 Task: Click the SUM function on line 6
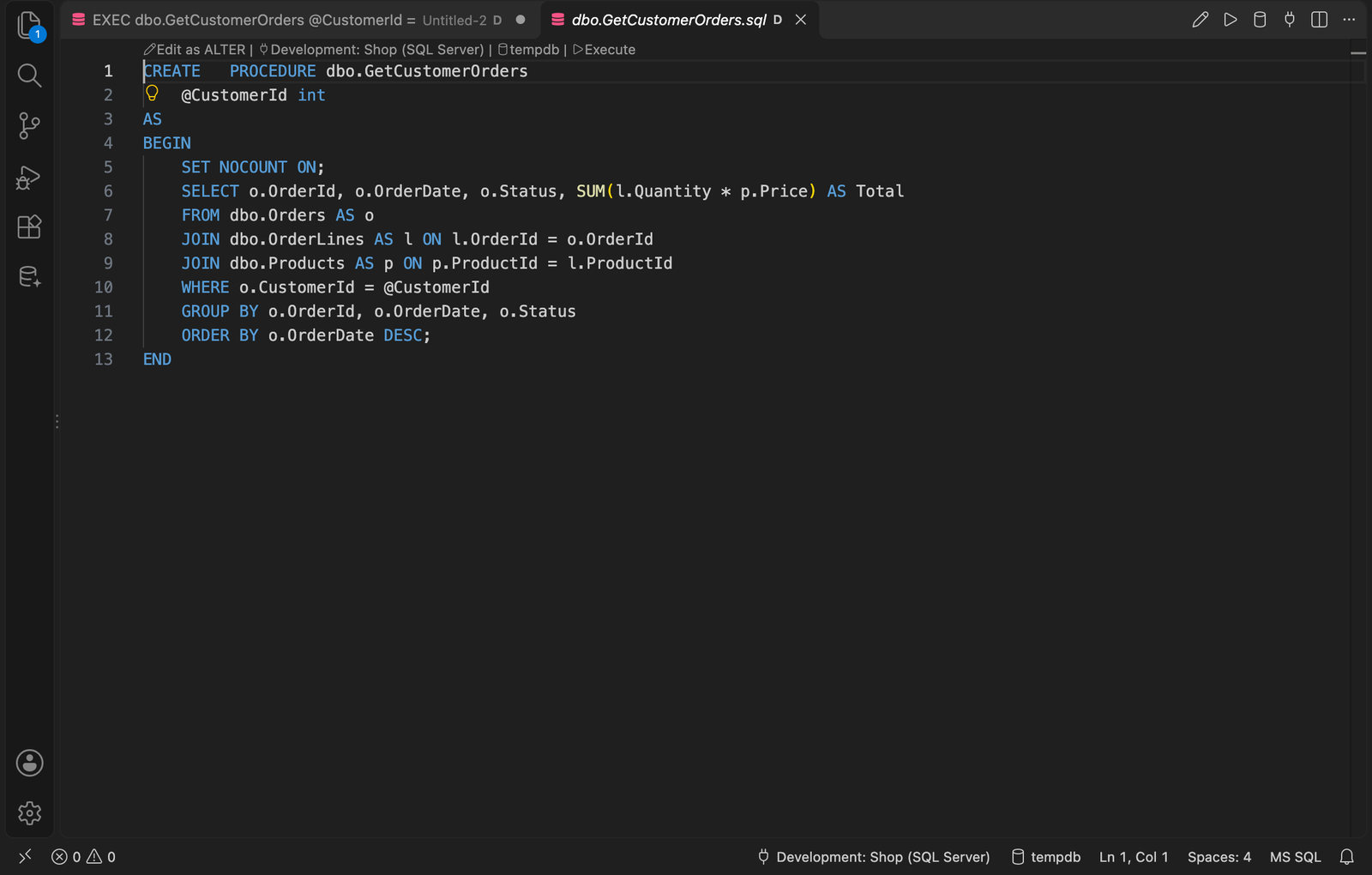click(591, 191)
